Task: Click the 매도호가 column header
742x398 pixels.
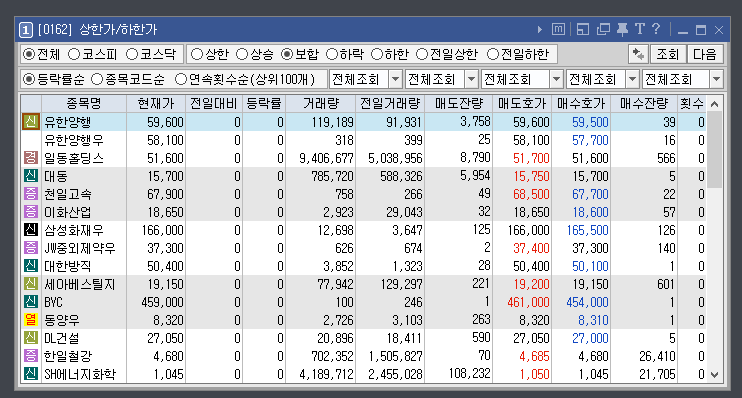Action: (x=522, y=104)
